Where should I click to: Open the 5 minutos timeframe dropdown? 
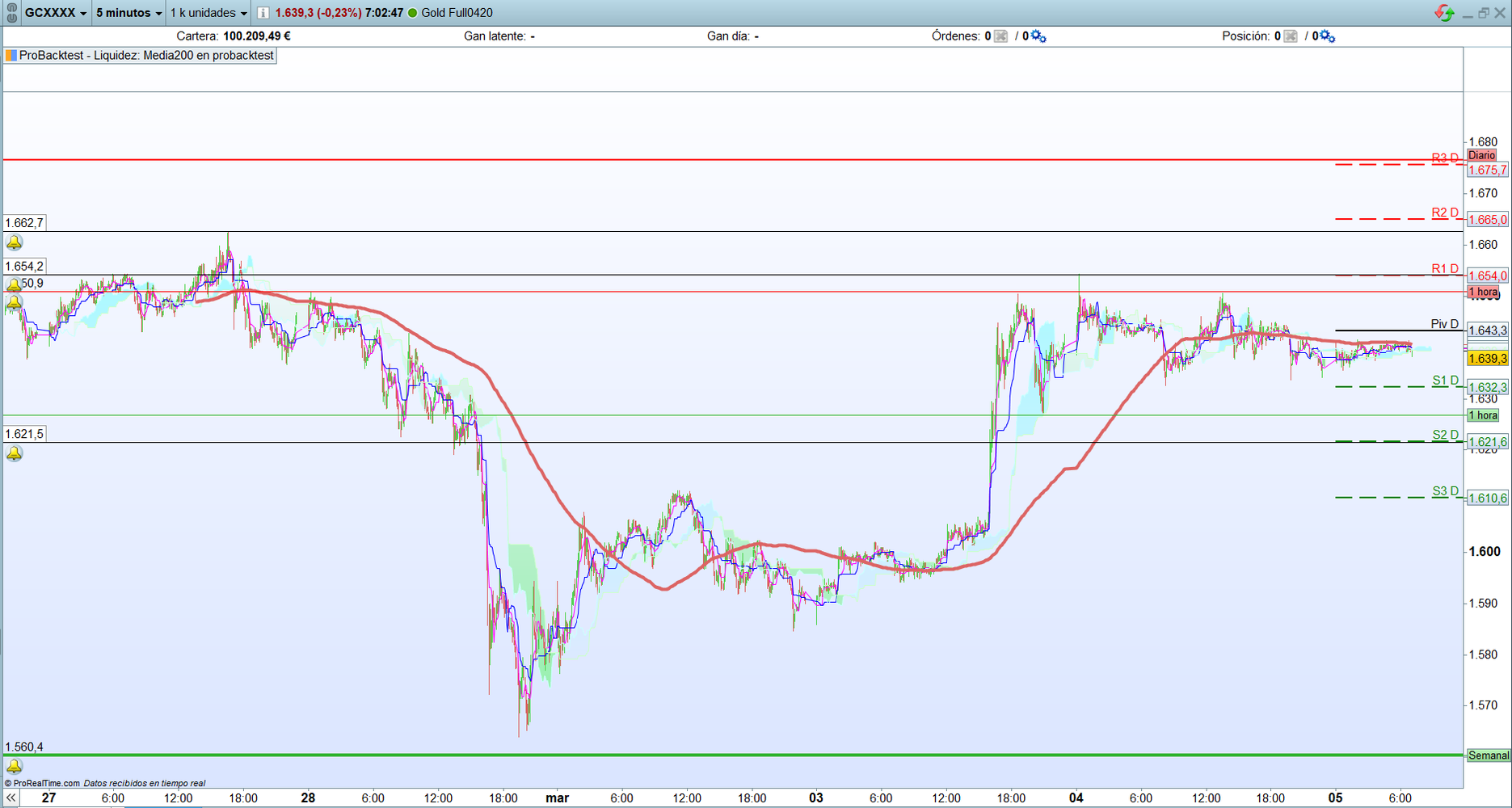(x=128, y=13)
